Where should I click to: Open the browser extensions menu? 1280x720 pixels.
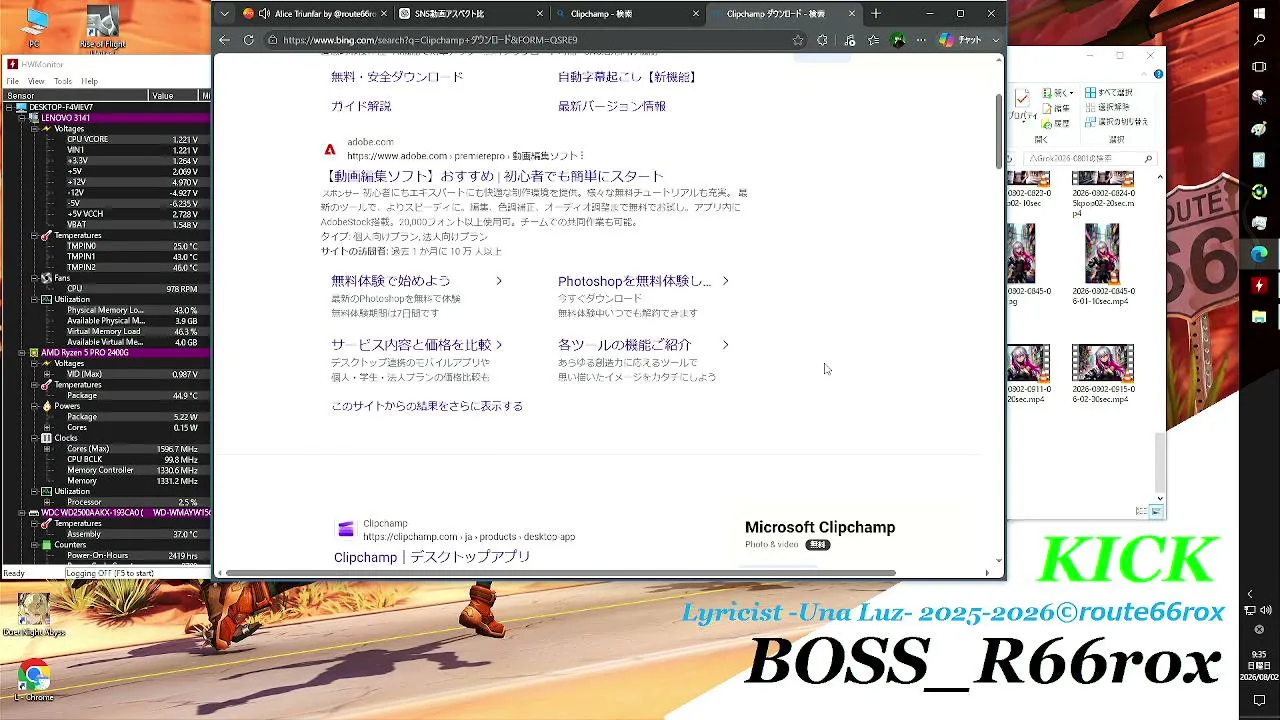[822, 40]
